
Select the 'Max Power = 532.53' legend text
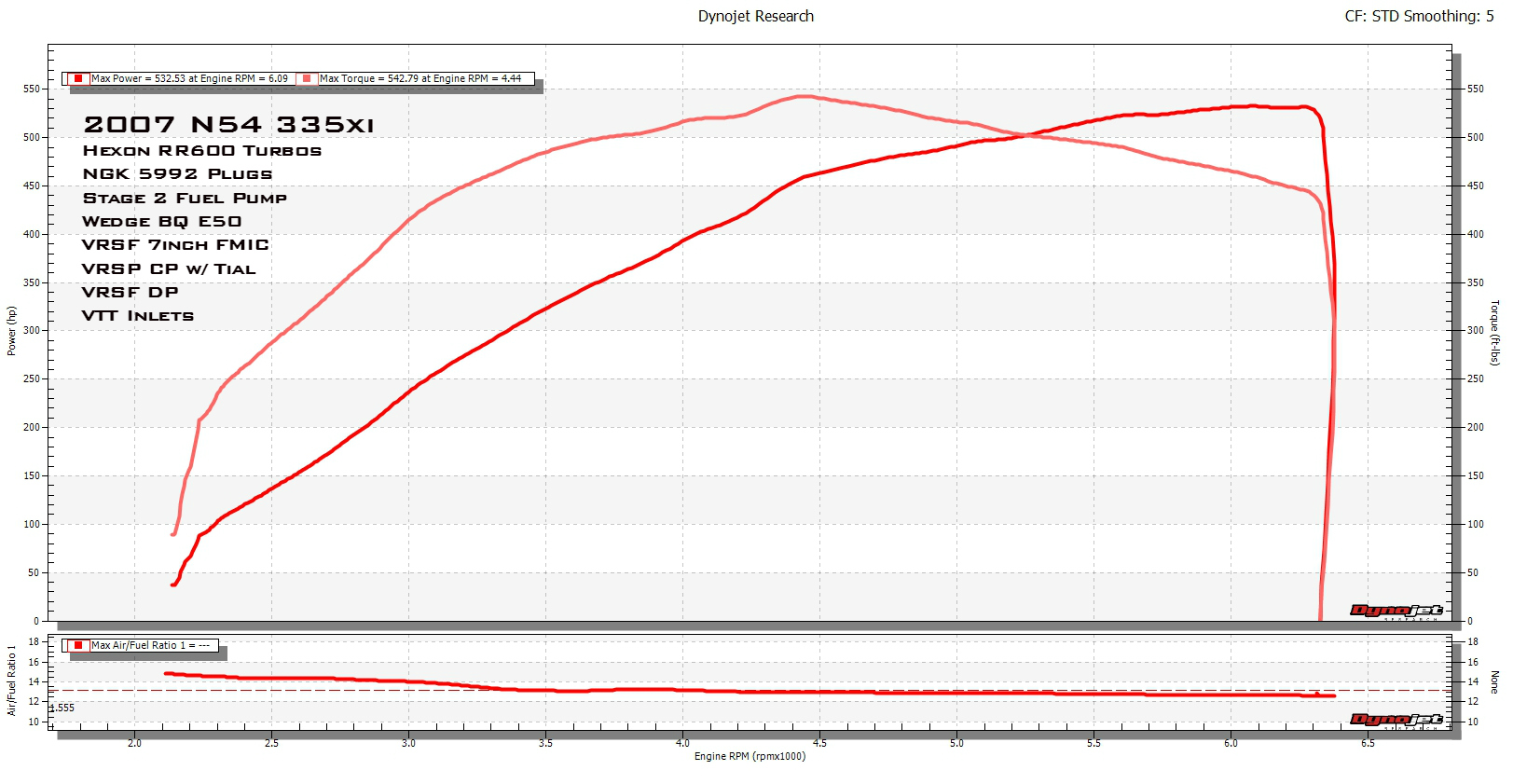(189, 78)
